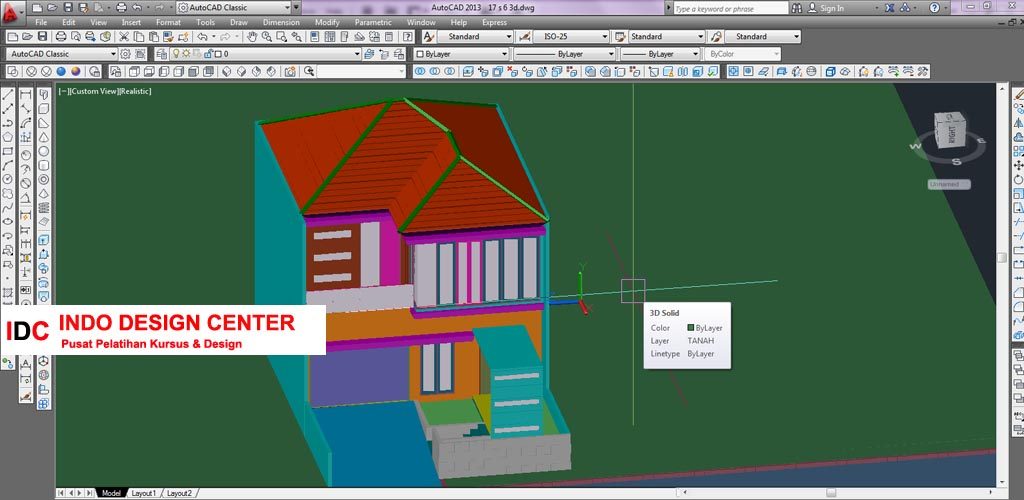Open the Express menu
This screenshot has height=500, width=1024.
(494, 22)
